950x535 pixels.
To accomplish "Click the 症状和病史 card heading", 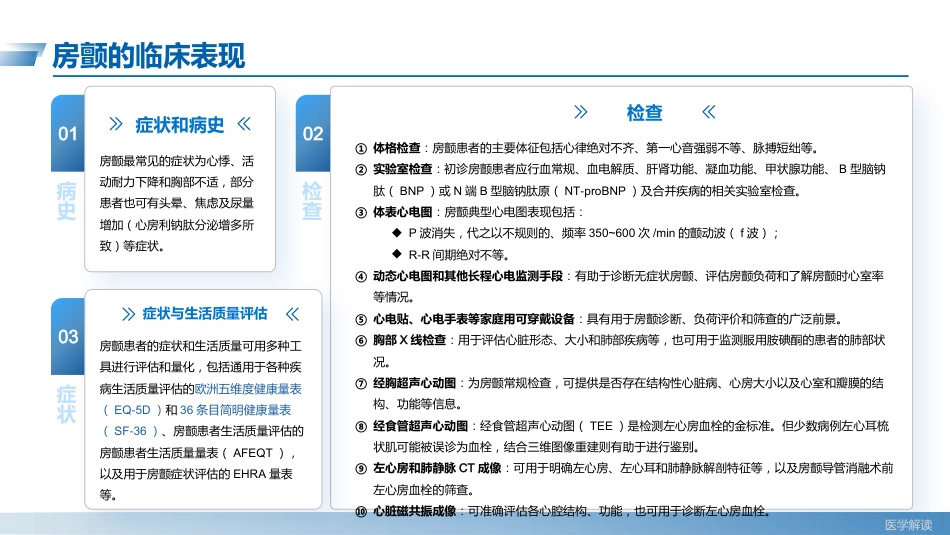I will point(180,125).
